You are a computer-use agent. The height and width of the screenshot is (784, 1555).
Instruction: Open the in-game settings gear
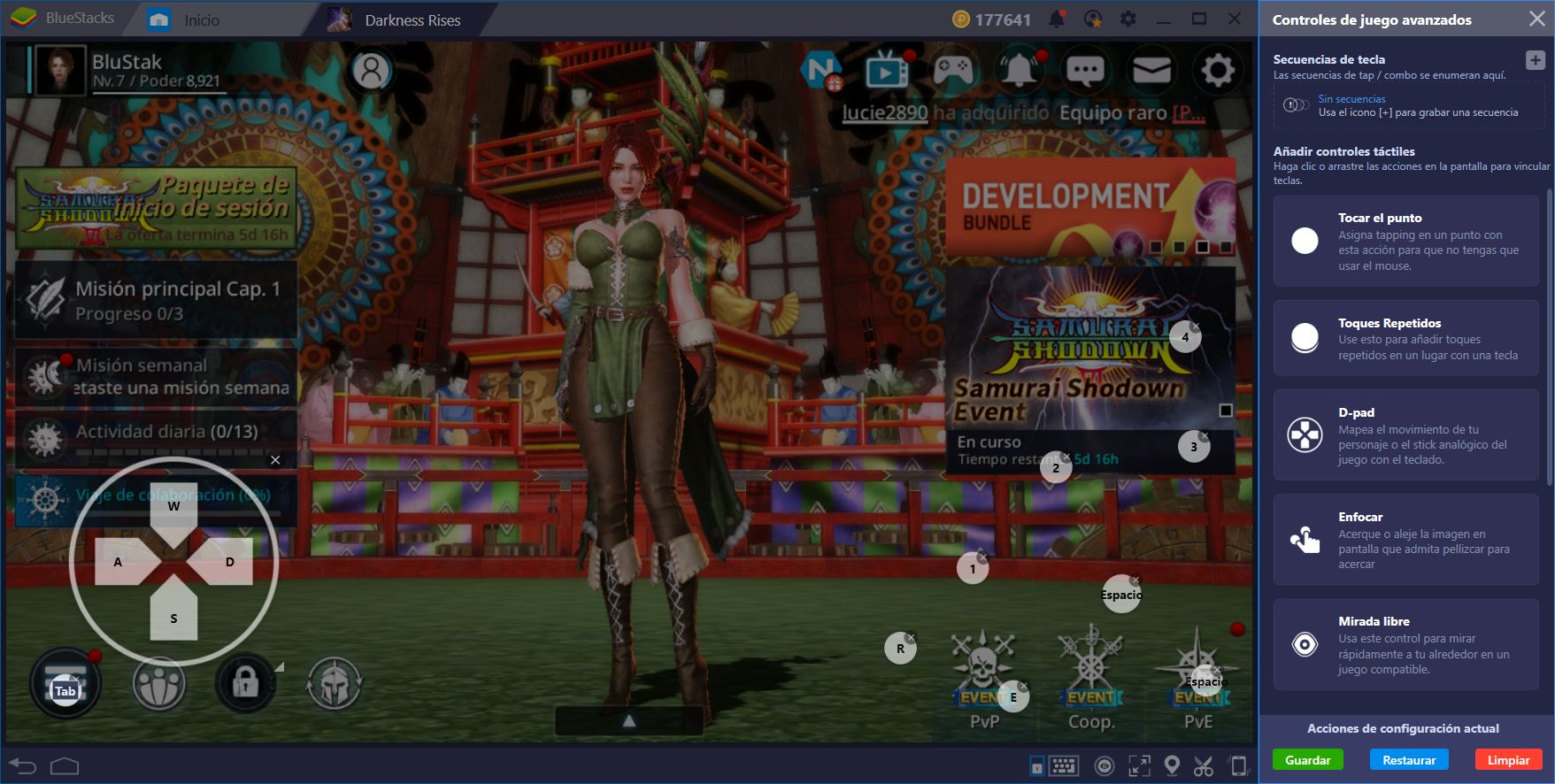click(x=1218, y=70)
